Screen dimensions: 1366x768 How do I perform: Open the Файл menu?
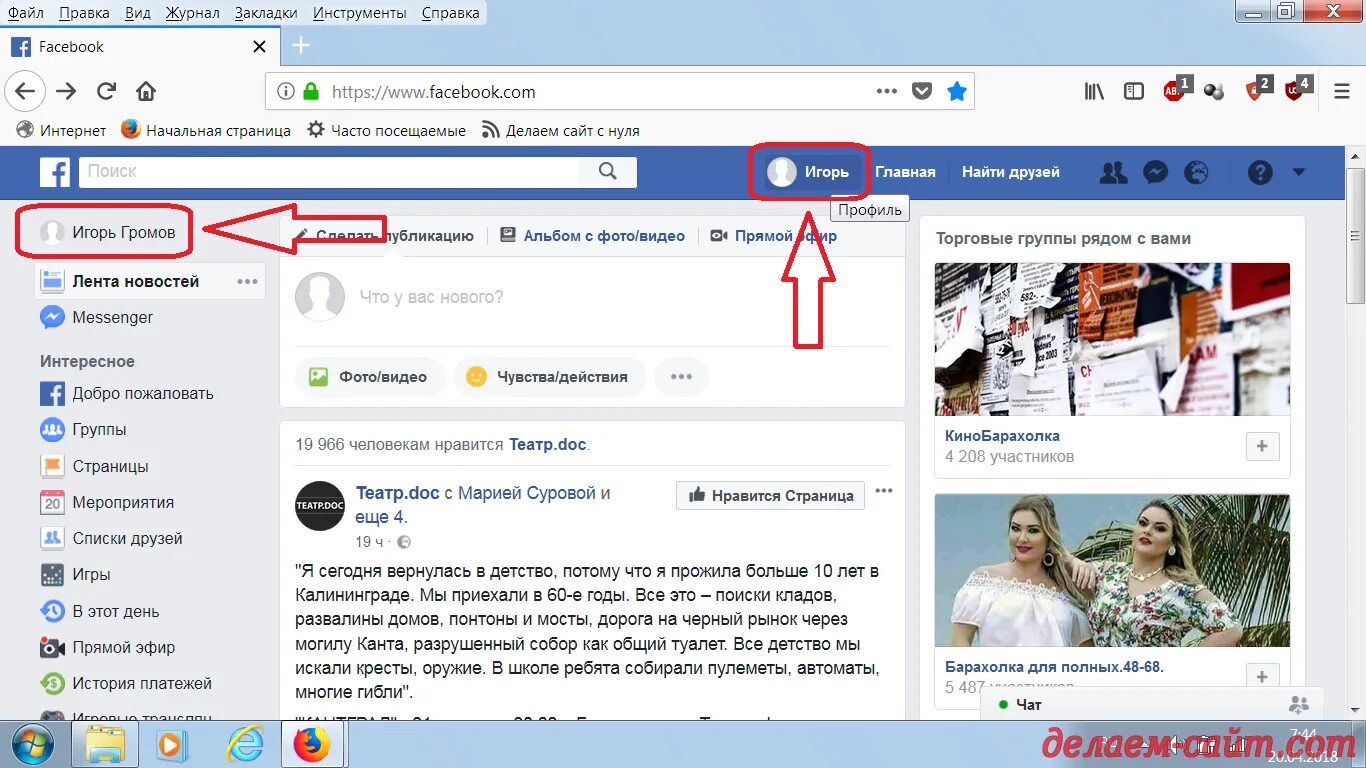point(25,13)
